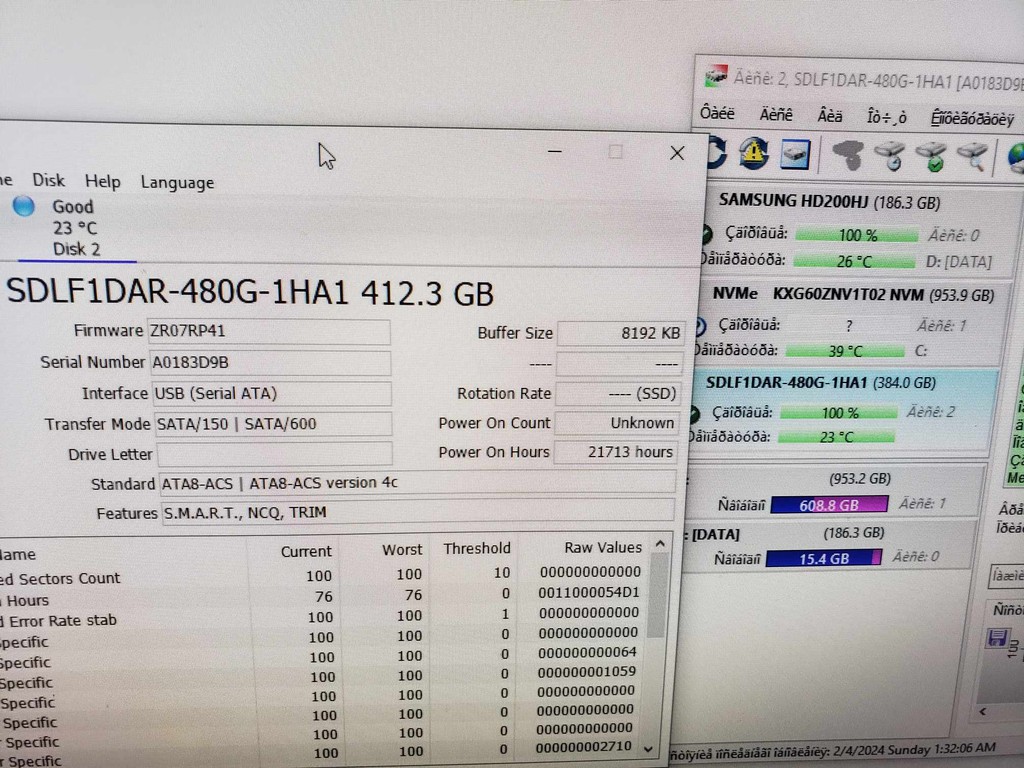
Task: Click SMART list scroll up arrow
Action: tap(660, 543)
